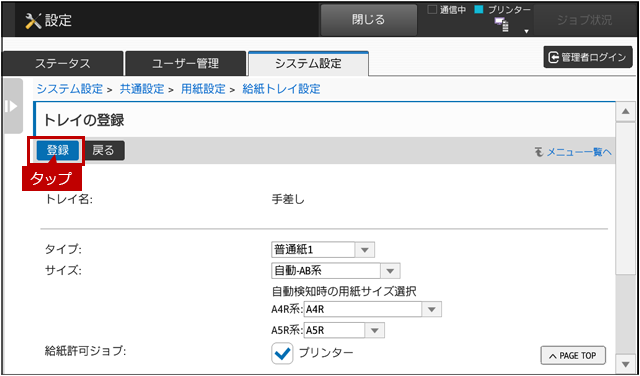Viewport: 640px width, 376px height.
Task: Click the PAGE TOP button
Action: click(573, 356)
